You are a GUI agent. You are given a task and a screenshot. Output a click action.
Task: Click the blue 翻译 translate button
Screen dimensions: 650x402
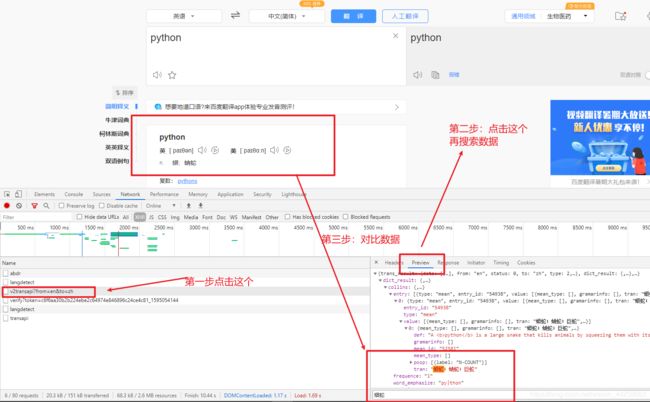coord(353,16)
